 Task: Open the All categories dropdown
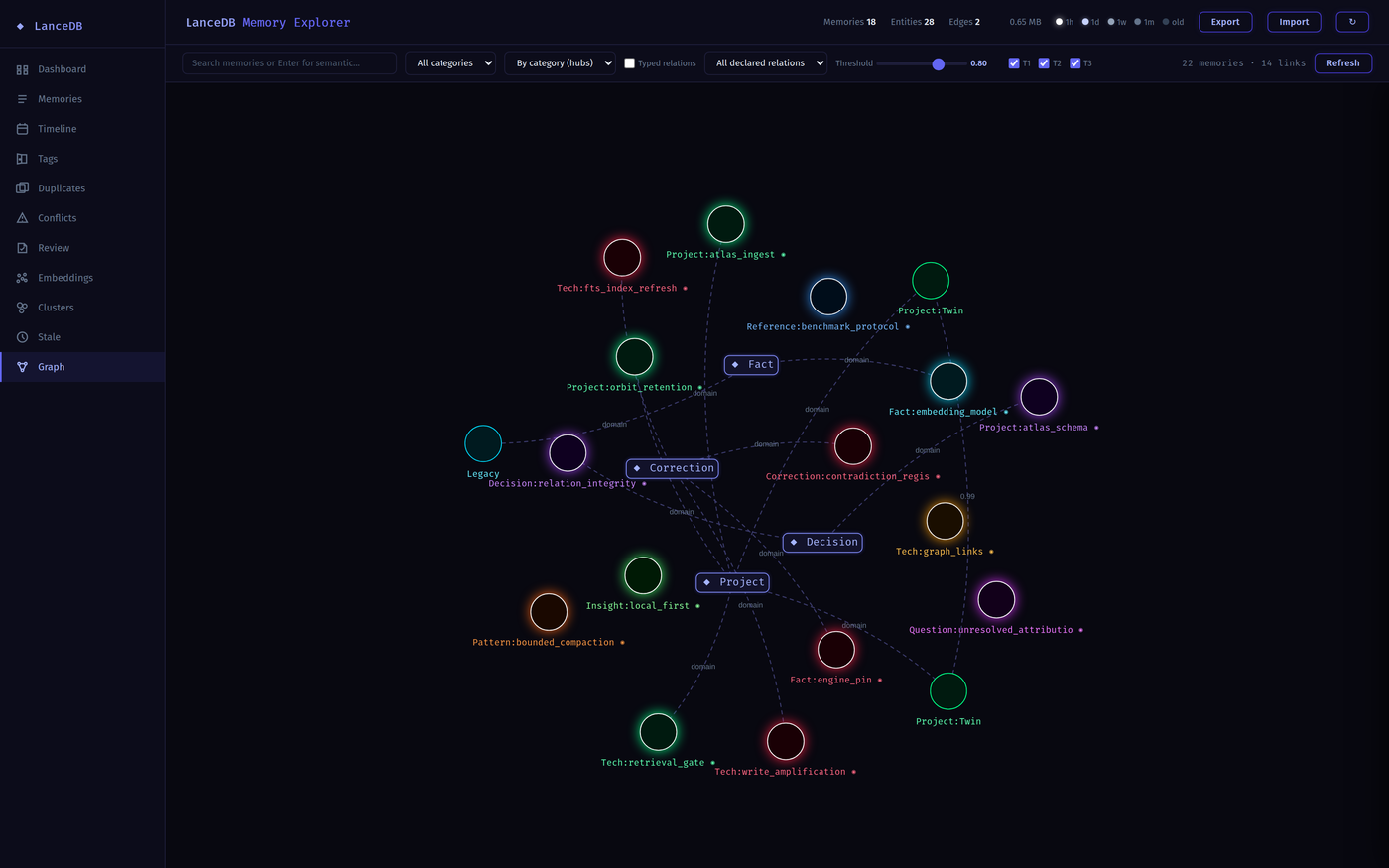[450, 63]
